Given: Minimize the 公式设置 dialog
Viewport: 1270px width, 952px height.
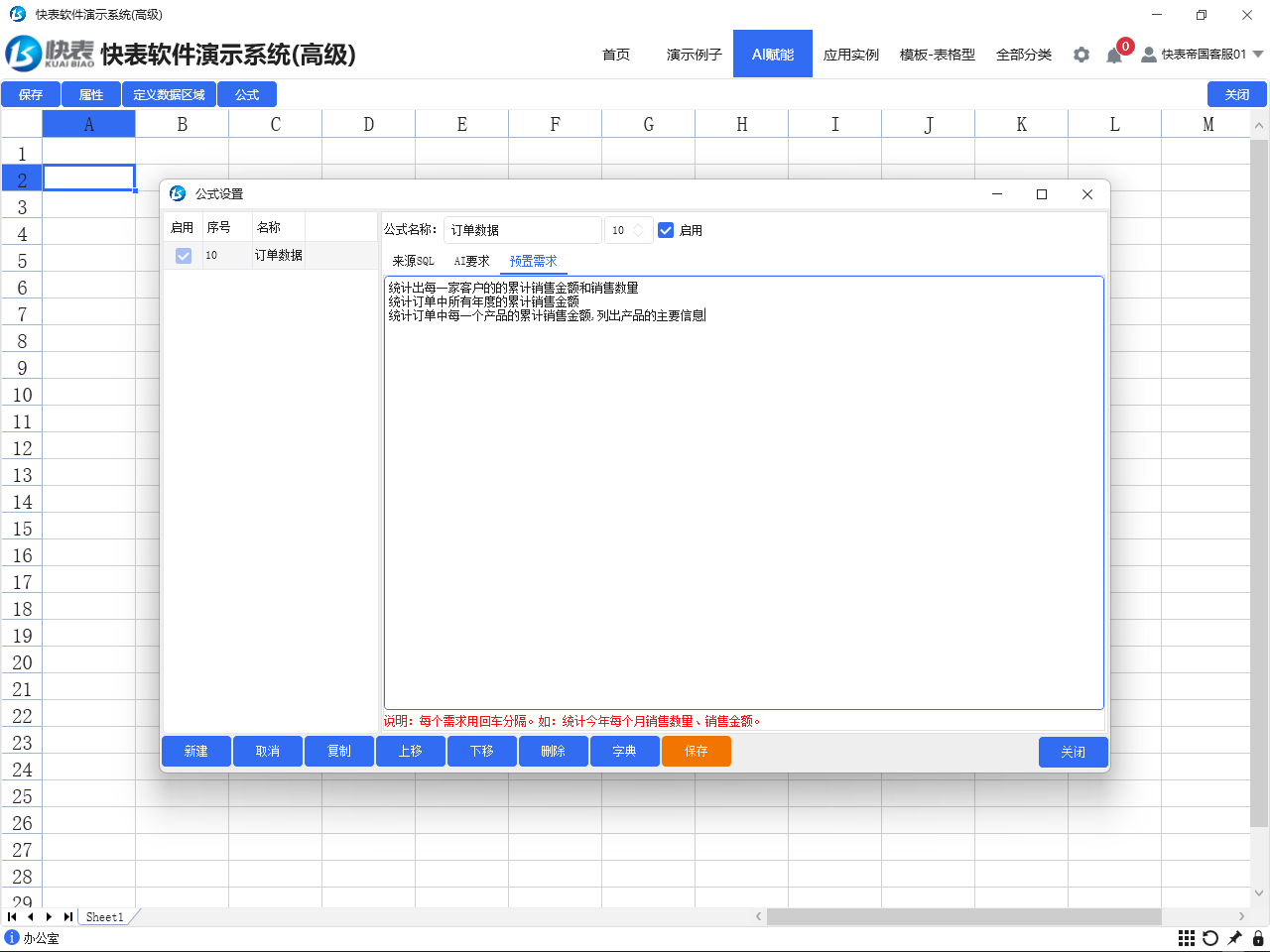Looking at the screenshot, I should coord(997,194).
